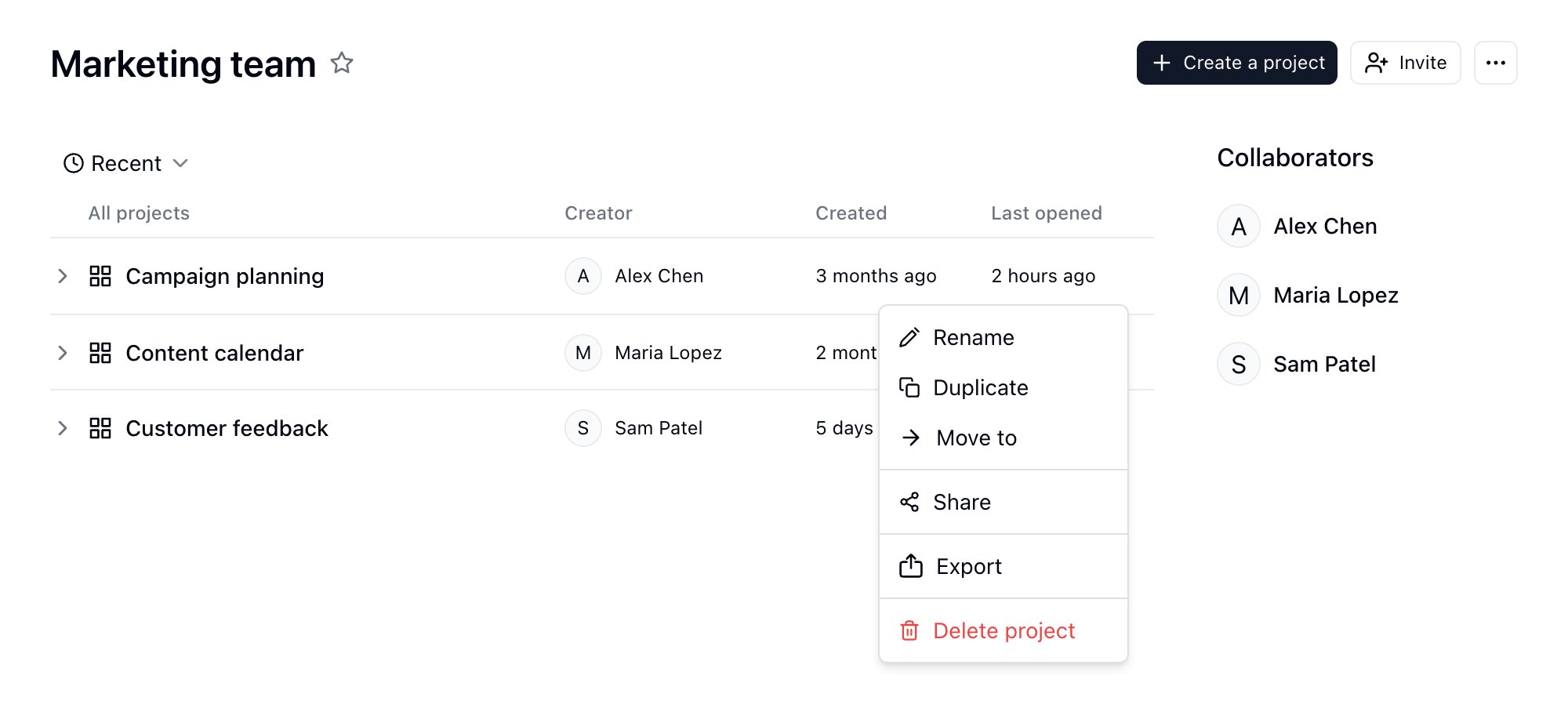Click the Created column header

[851, 213]
